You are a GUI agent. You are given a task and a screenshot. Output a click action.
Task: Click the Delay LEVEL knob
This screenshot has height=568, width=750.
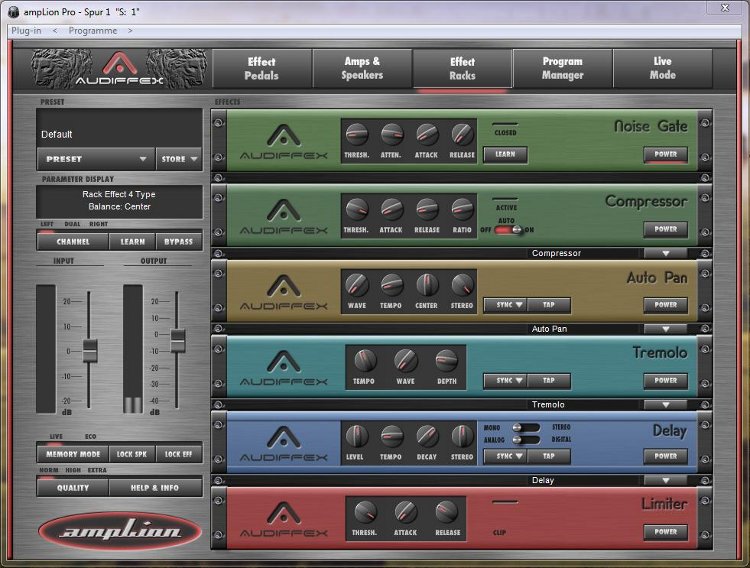[357, 436]
